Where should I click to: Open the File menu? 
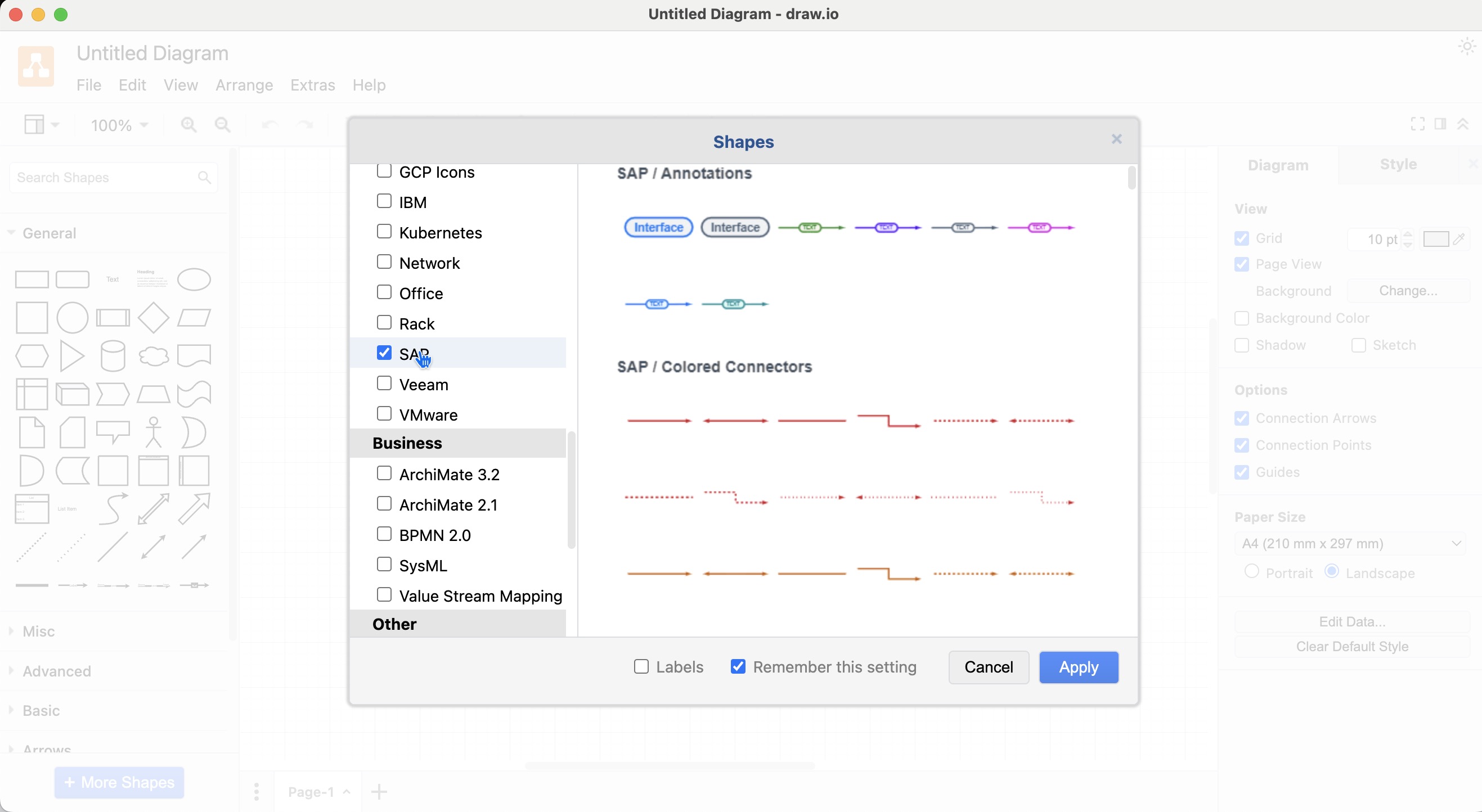[88, 85]
